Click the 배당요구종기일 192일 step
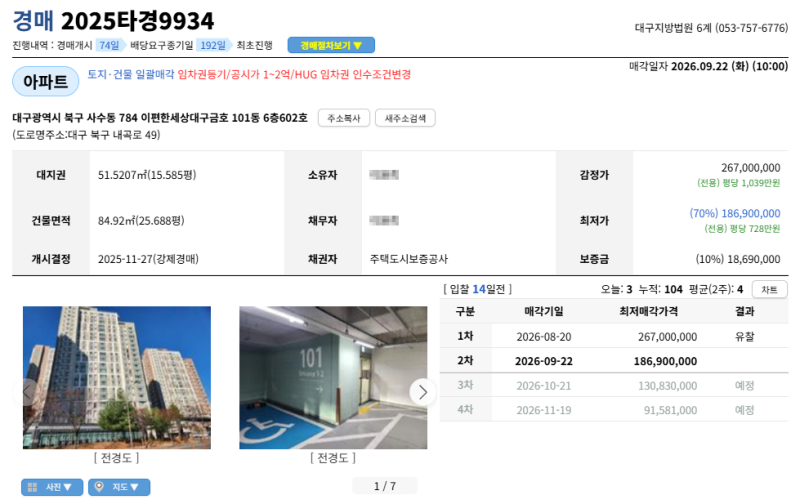 click(181, 45)
